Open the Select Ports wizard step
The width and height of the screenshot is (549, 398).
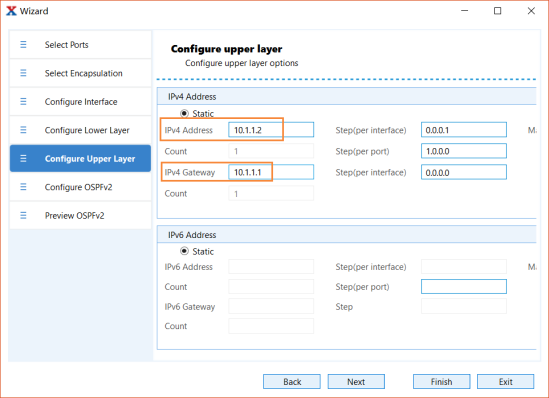[x=80, y=44]
